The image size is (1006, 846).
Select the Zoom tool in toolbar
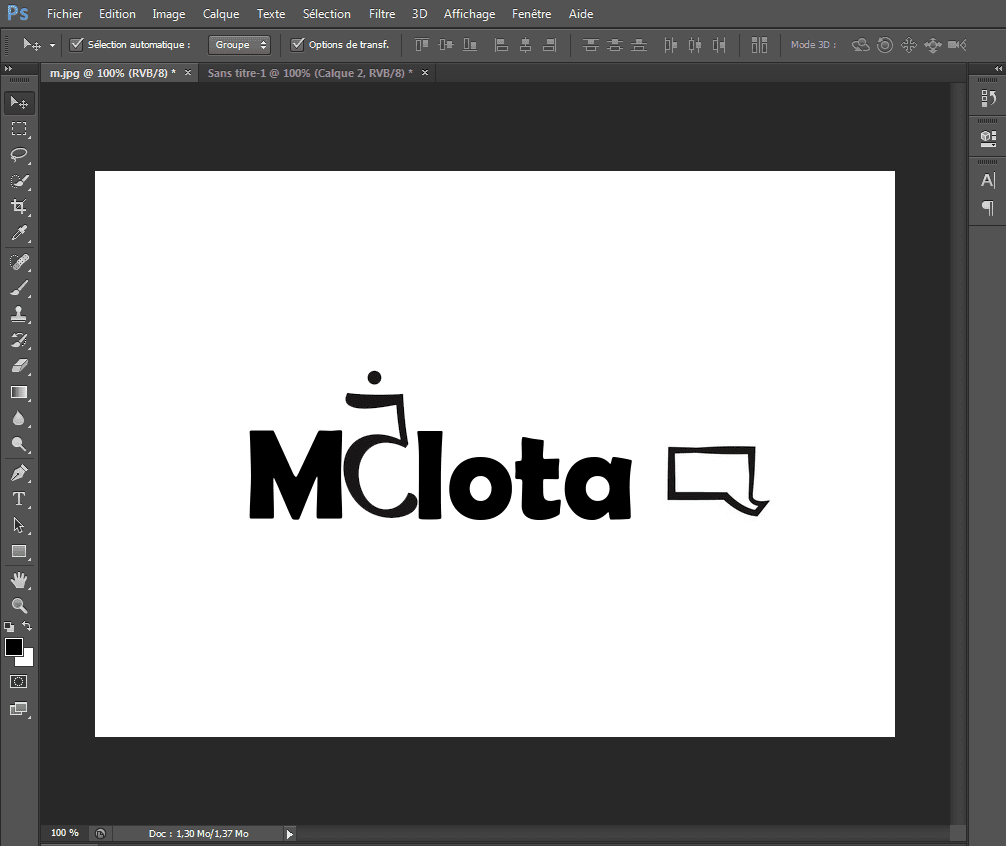pyautogui.click(x=19, y=605)
